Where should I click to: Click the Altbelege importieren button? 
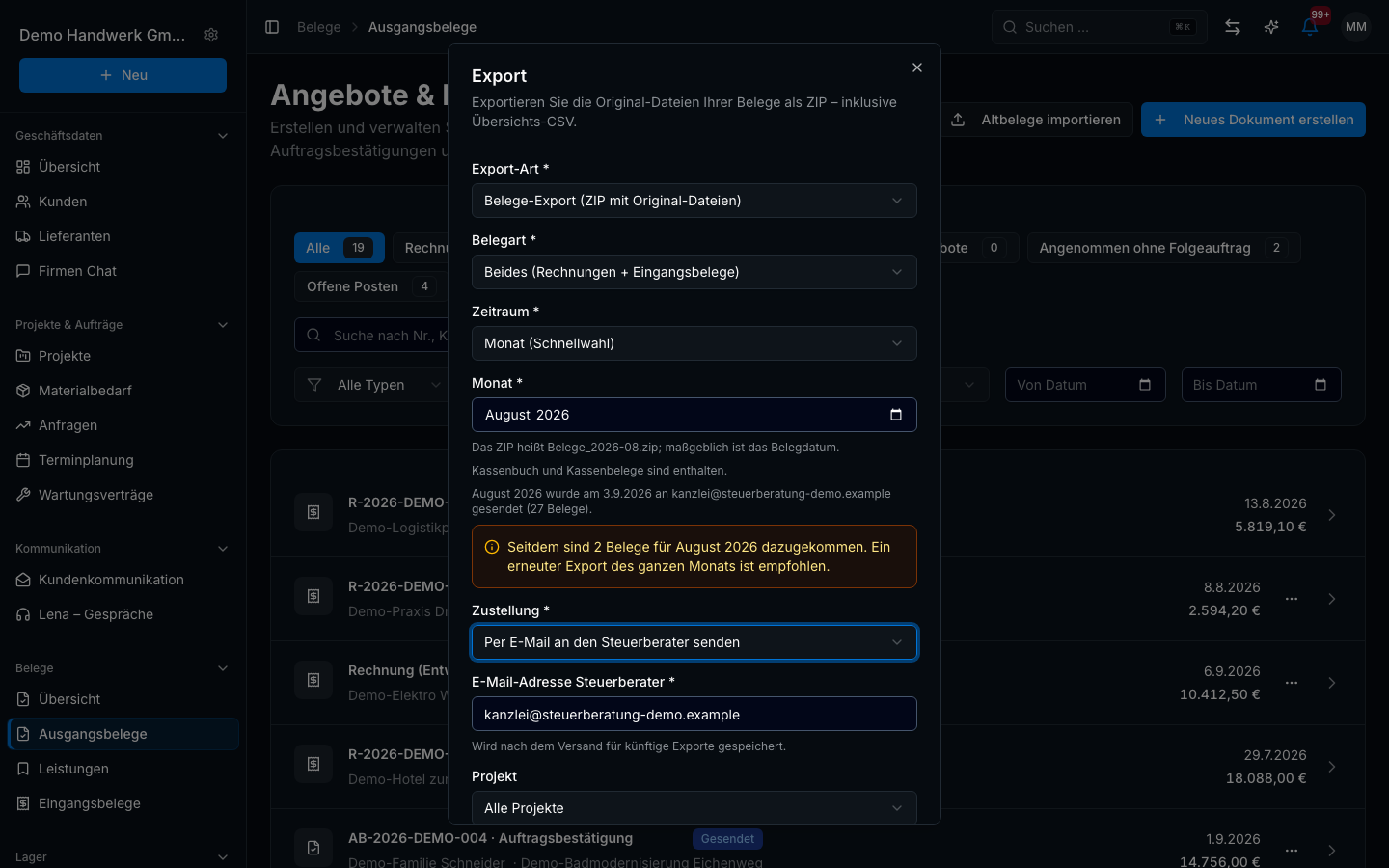point(1036,120)
